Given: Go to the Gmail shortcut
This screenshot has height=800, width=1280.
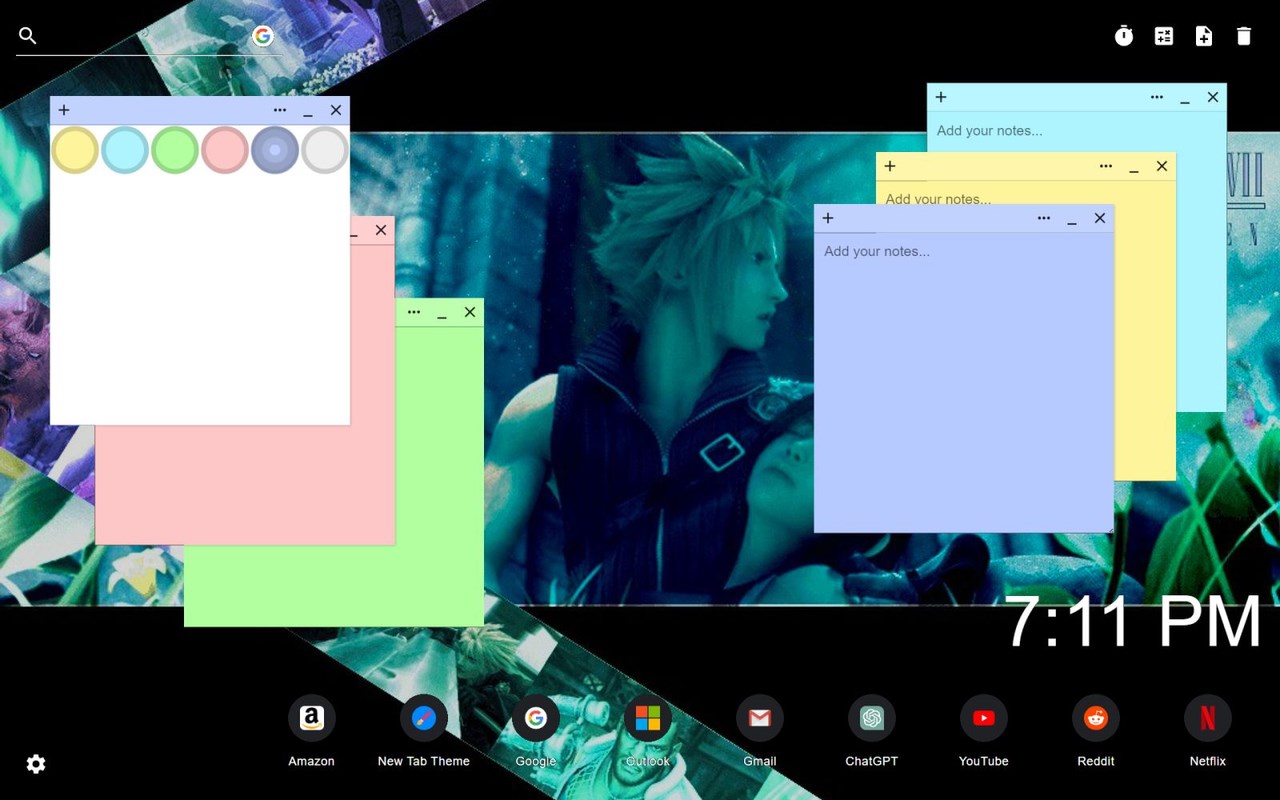Looking at the screenshot, I should tap(760, 718).
